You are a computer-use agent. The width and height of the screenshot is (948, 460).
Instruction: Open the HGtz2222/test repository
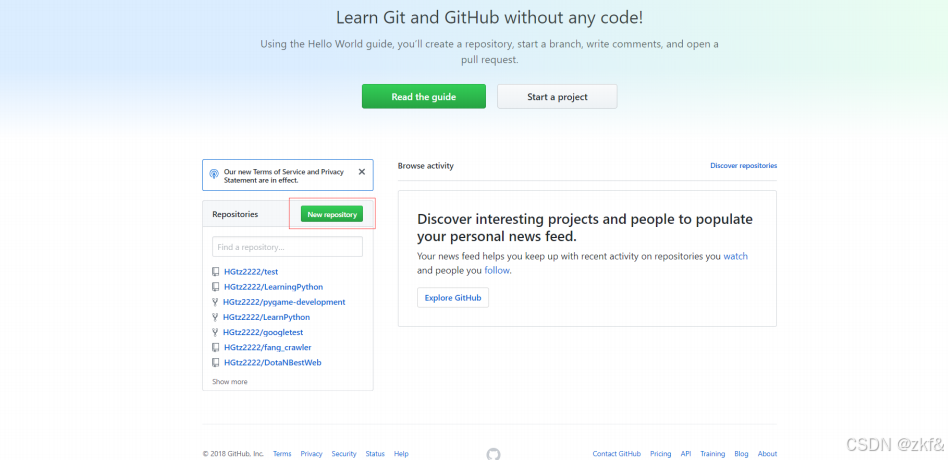[x=251, y=272]
